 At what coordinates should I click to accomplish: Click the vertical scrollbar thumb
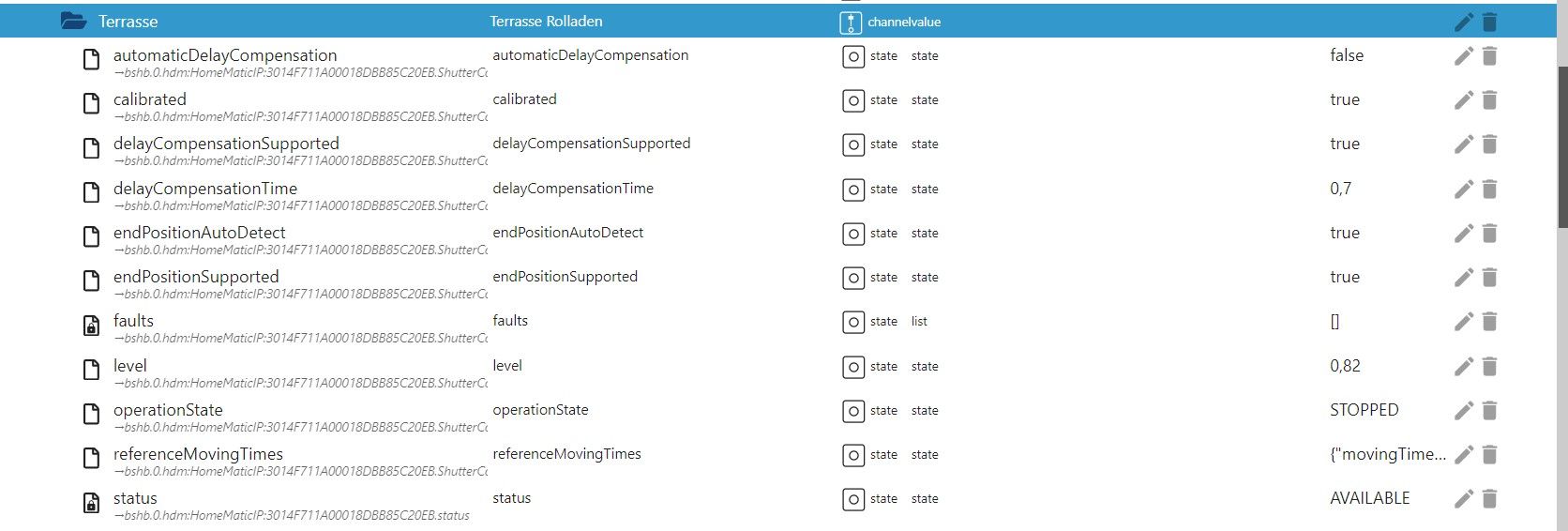pos(1561,145)
